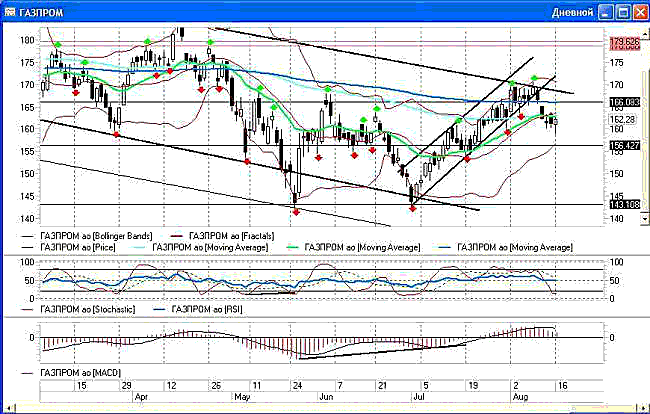
Task: Click the price scale scroll-up arrow
Action: [645, 32]
